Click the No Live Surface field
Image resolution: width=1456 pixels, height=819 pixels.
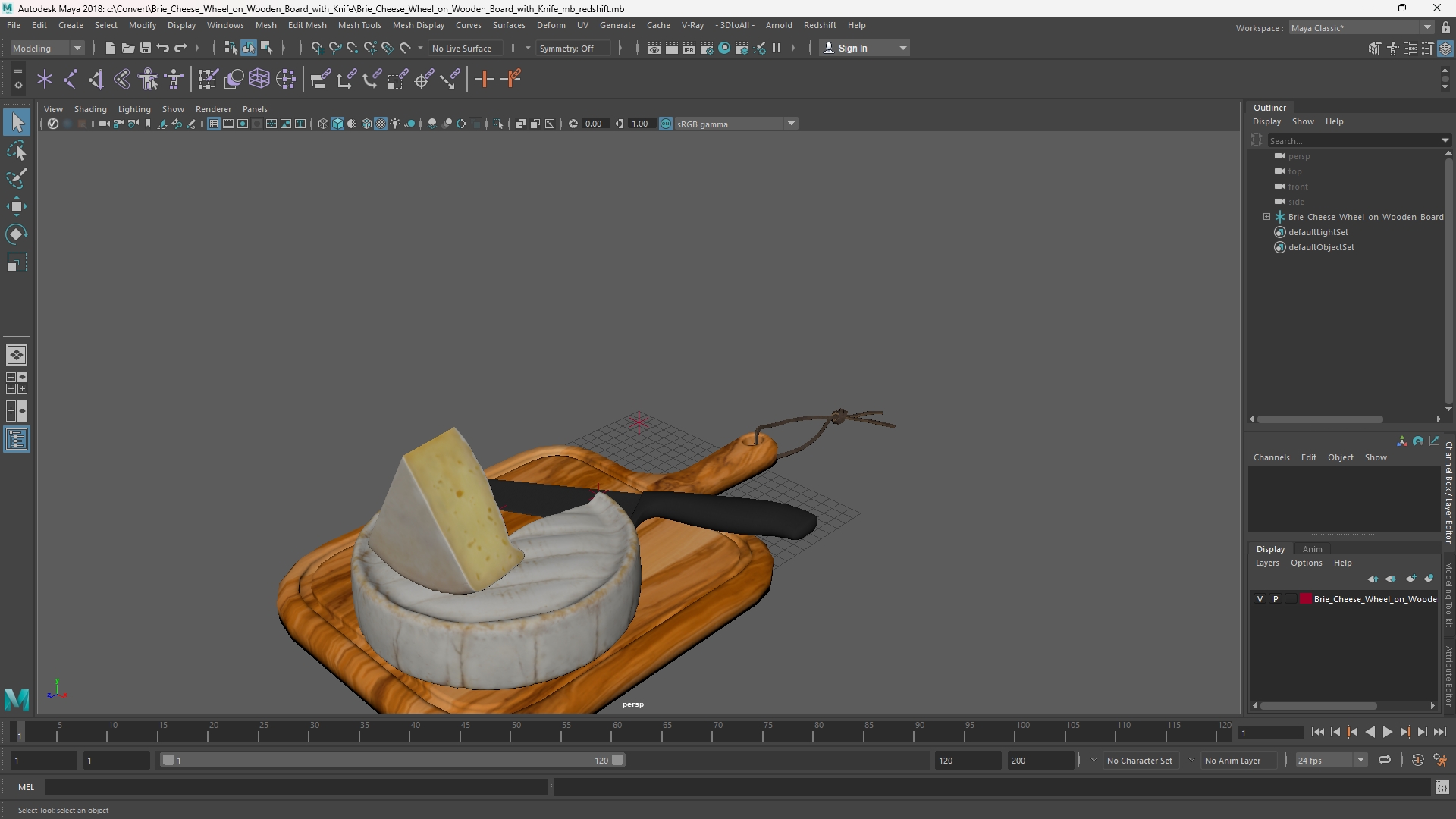coord(464,48)
